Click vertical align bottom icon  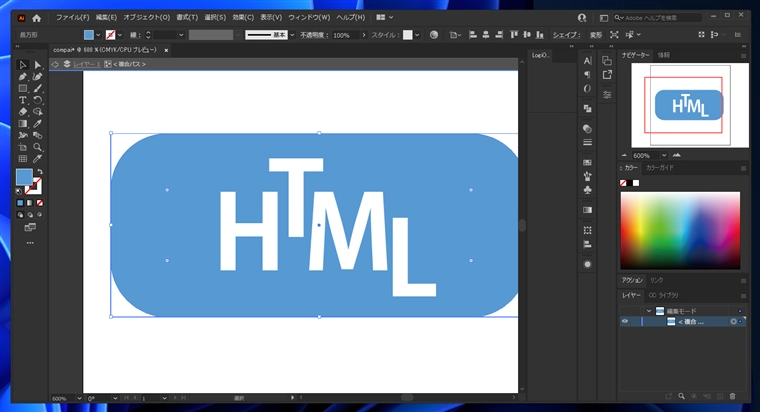[x=539, y=35]
